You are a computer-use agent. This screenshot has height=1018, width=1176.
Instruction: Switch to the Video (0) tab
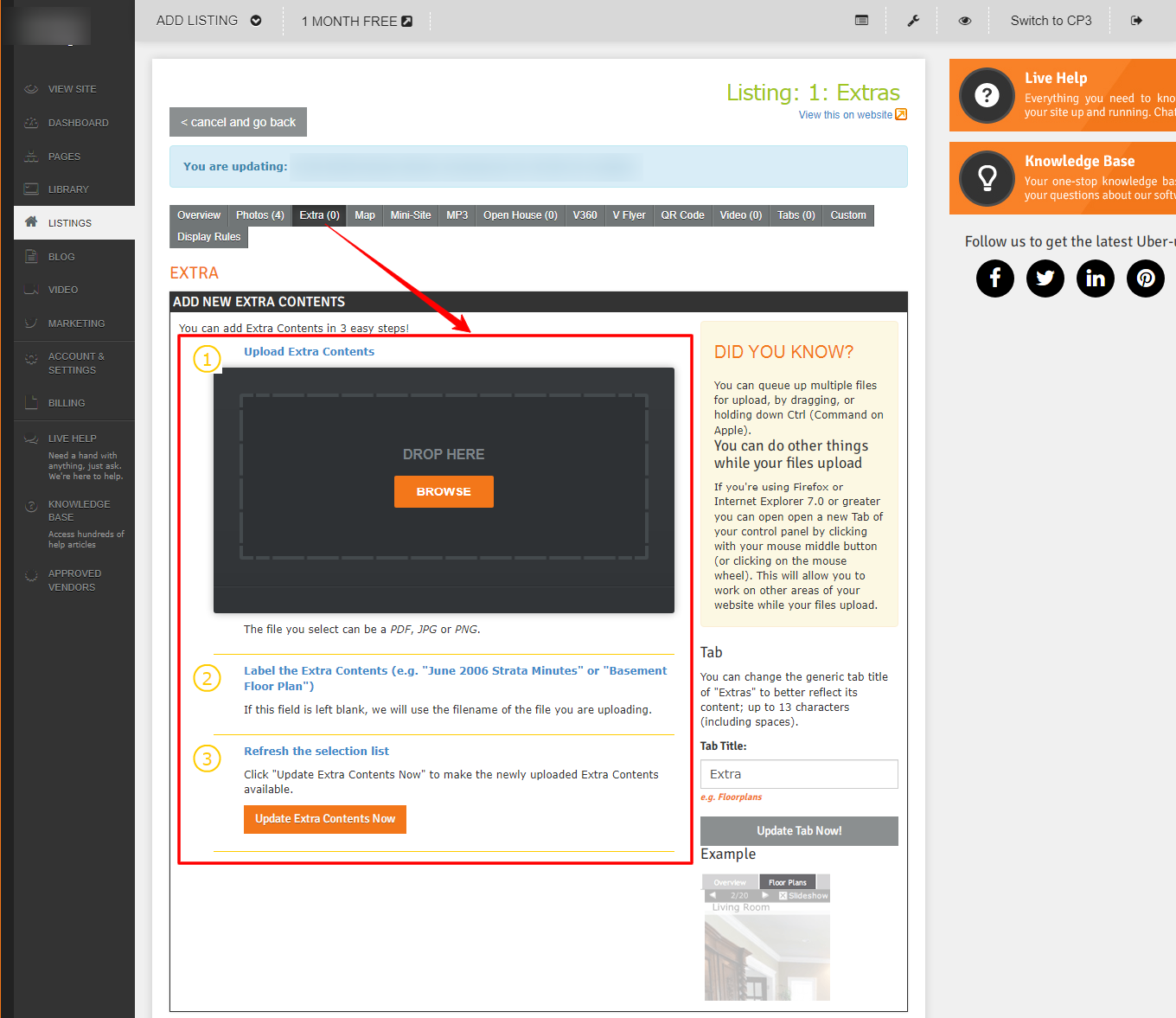[740, 215]
